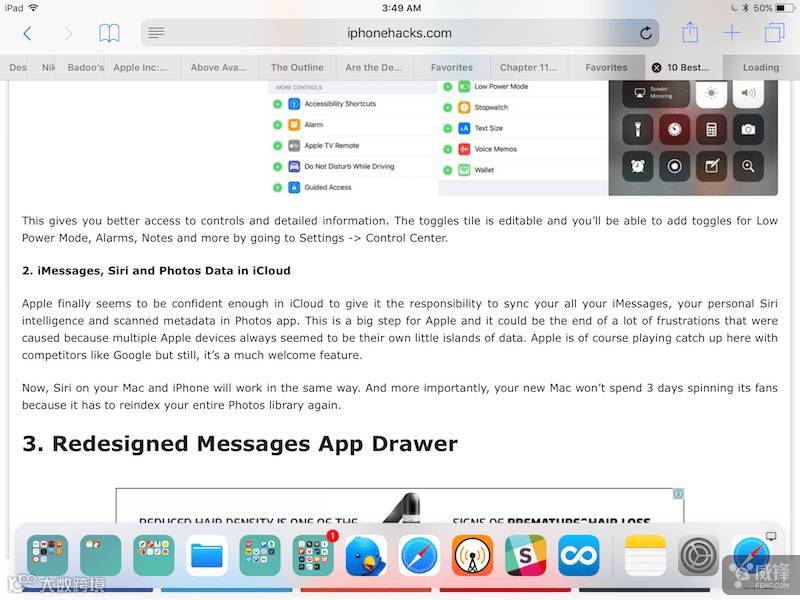The height and width of the screenshot is (600, 800).
Task: Open the first app folder in dock
Action: click(x=47, y=556)
